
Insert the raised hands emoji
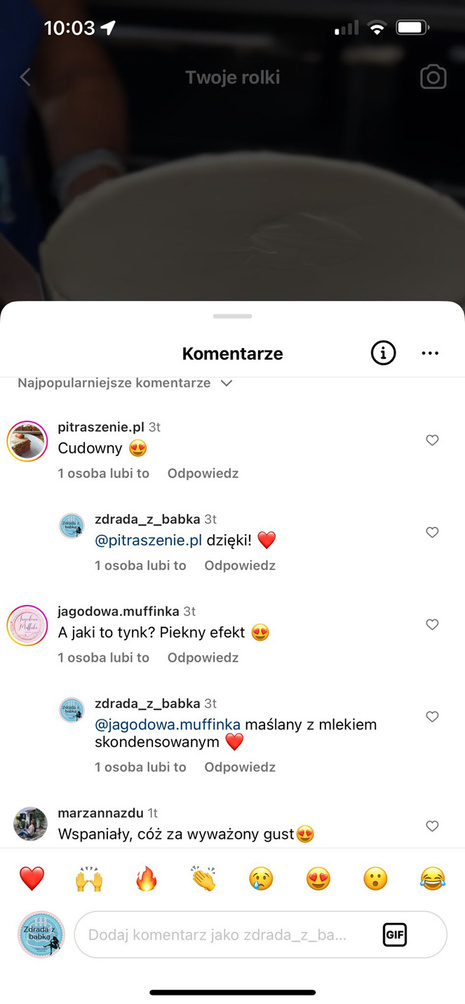click(88, 878)
